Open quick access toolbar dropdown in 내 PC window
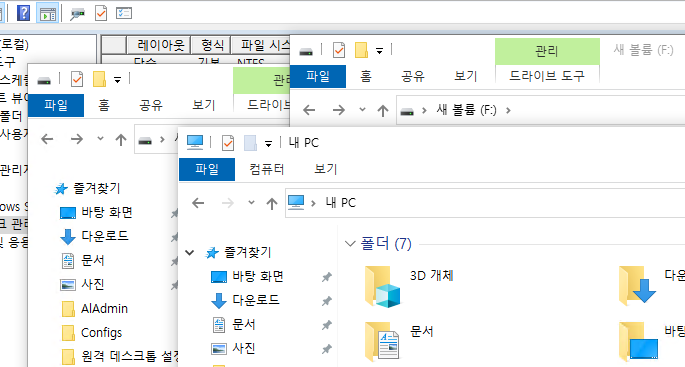The height and width of the screenshot is (367, 685). (x=268, y=144)
